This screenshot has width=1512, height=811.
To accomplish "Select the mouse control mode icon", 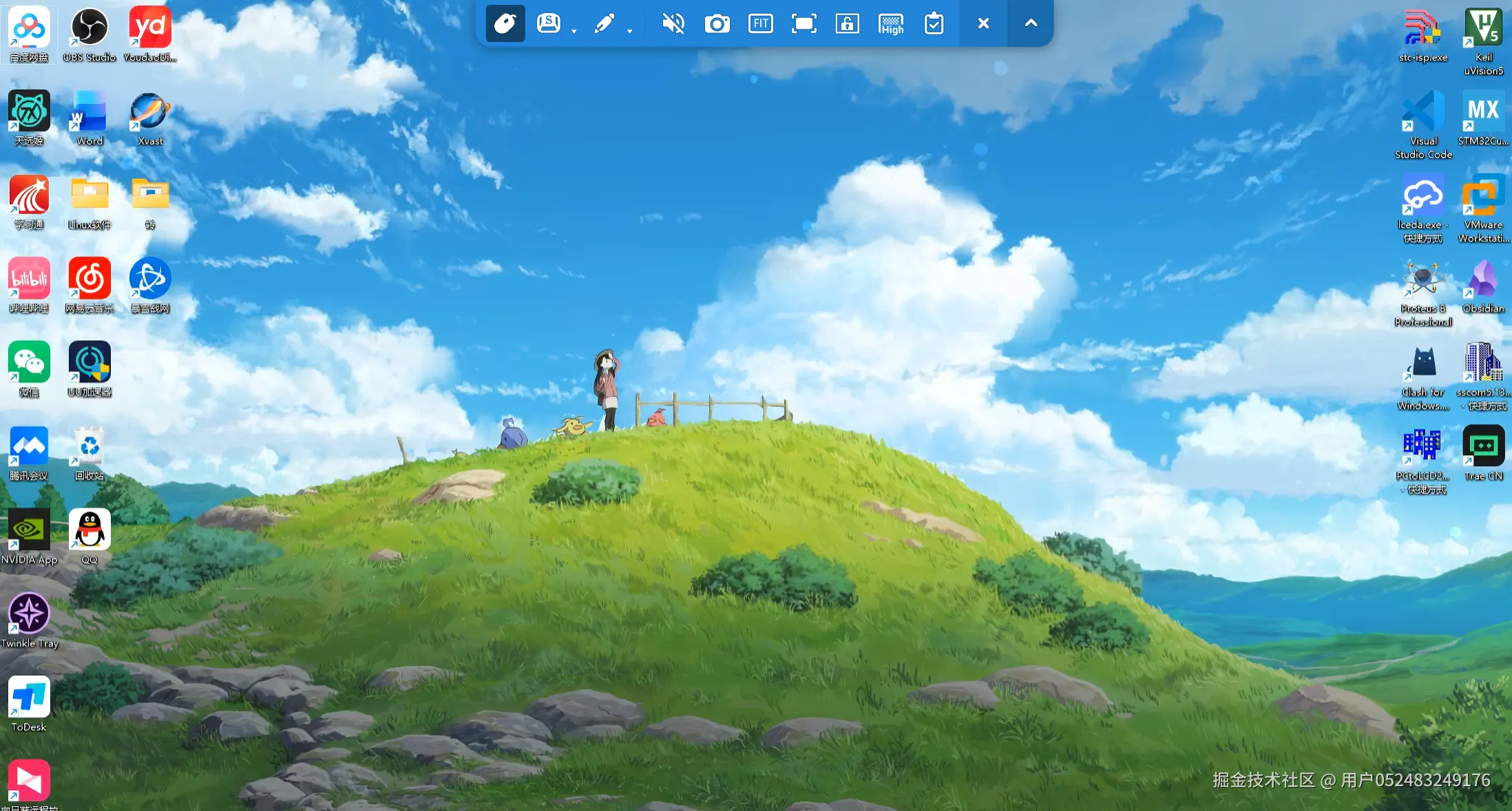I will [x=505, y=23].
